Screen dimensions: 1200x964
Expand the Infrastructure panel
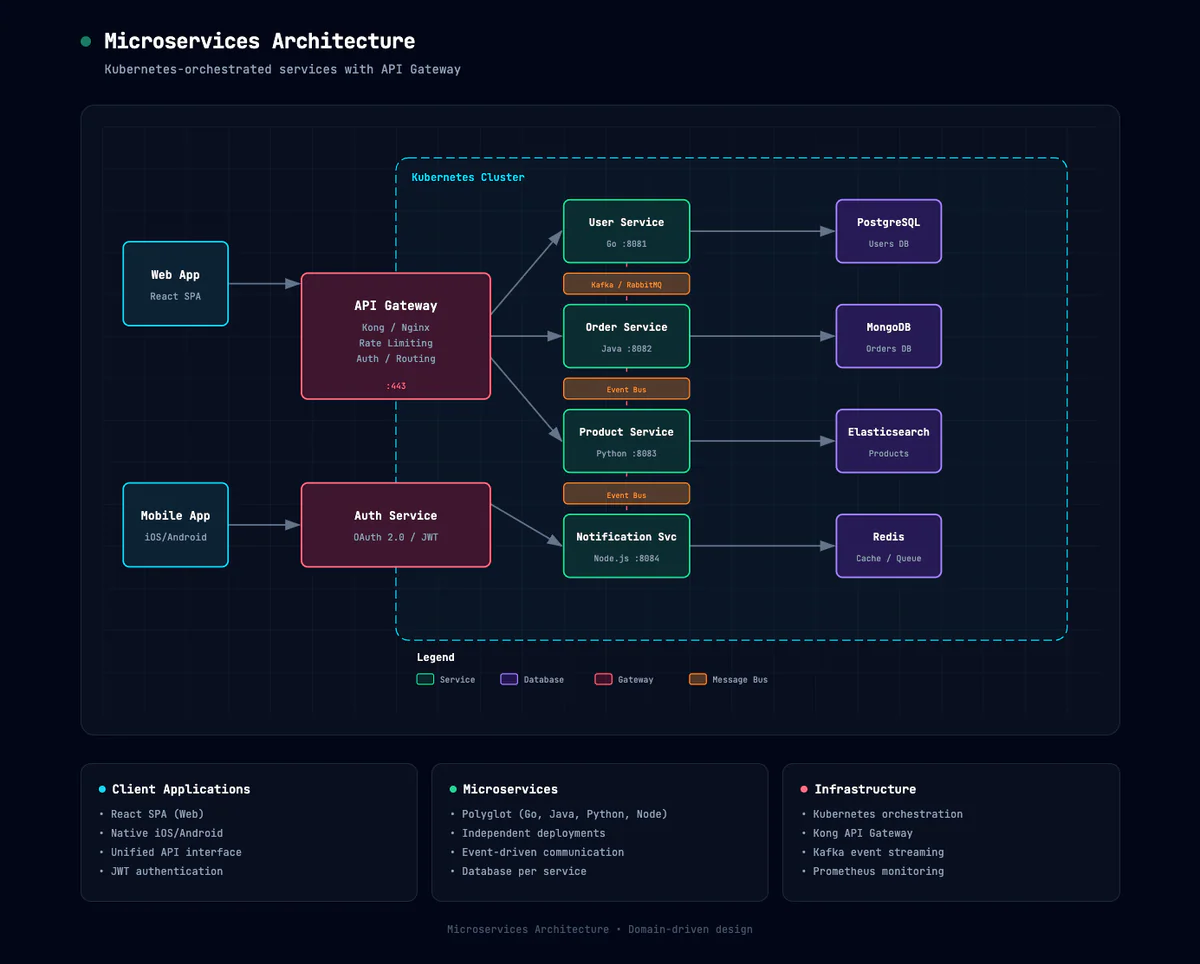[x=866, y=789]
